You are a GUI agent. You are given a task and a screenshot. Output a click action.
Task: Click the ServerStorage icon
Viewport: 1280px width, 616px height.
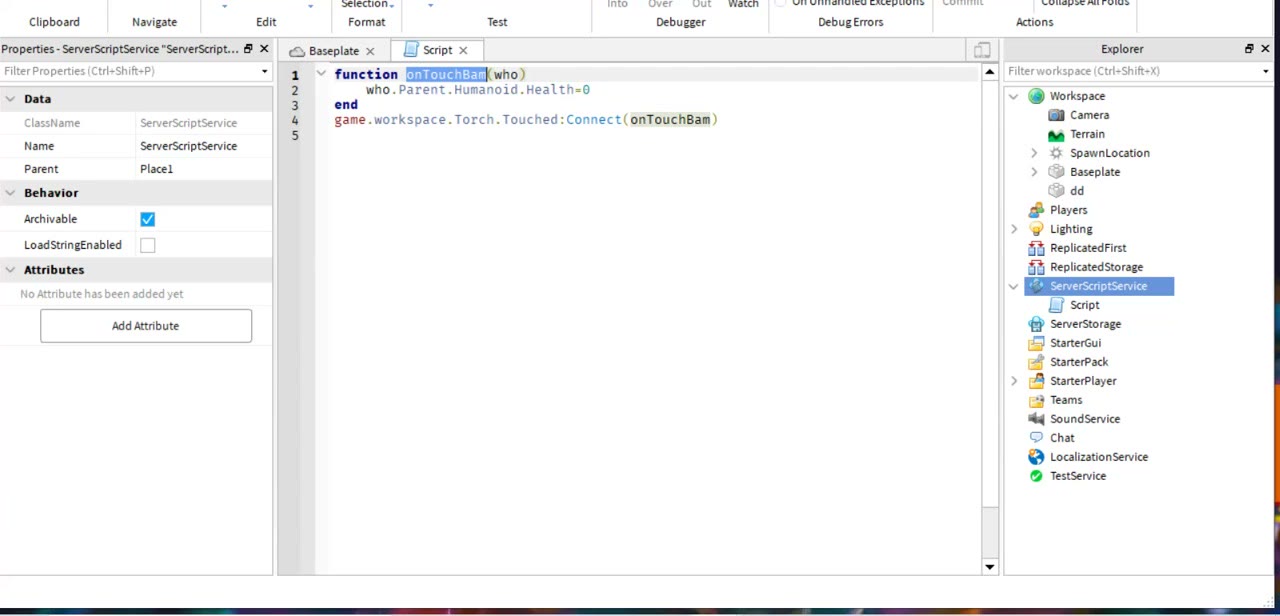(1036, 324)
